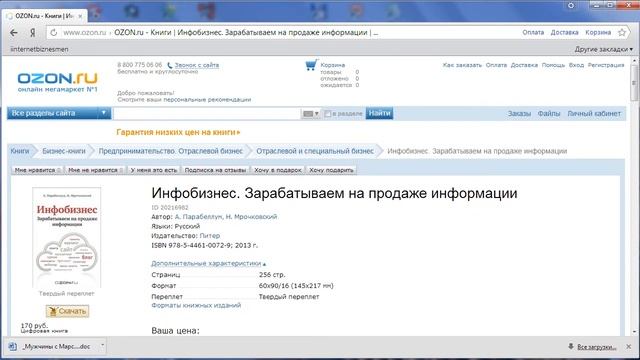Open the download arrow icon near Все загрузки

coord(571,347)
